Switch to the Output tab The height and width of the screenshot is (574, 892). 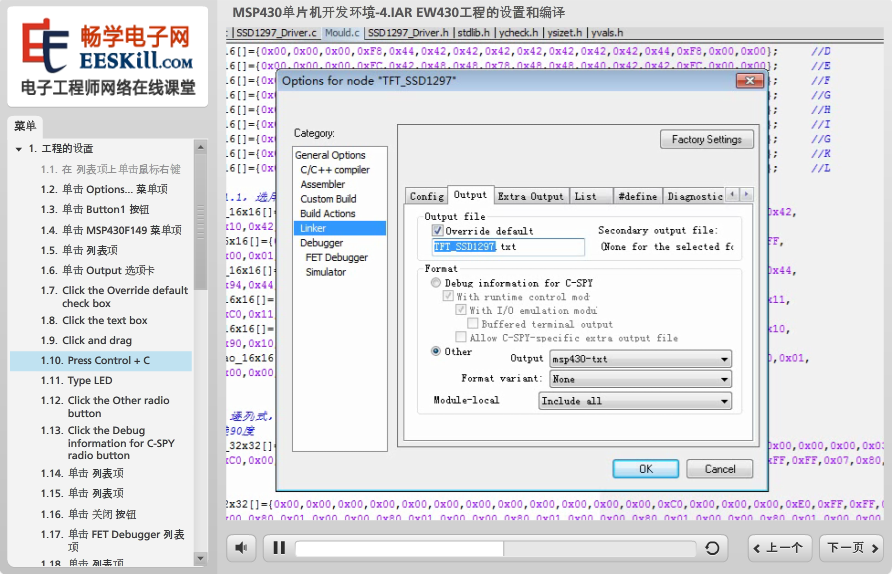pos(470,195)
